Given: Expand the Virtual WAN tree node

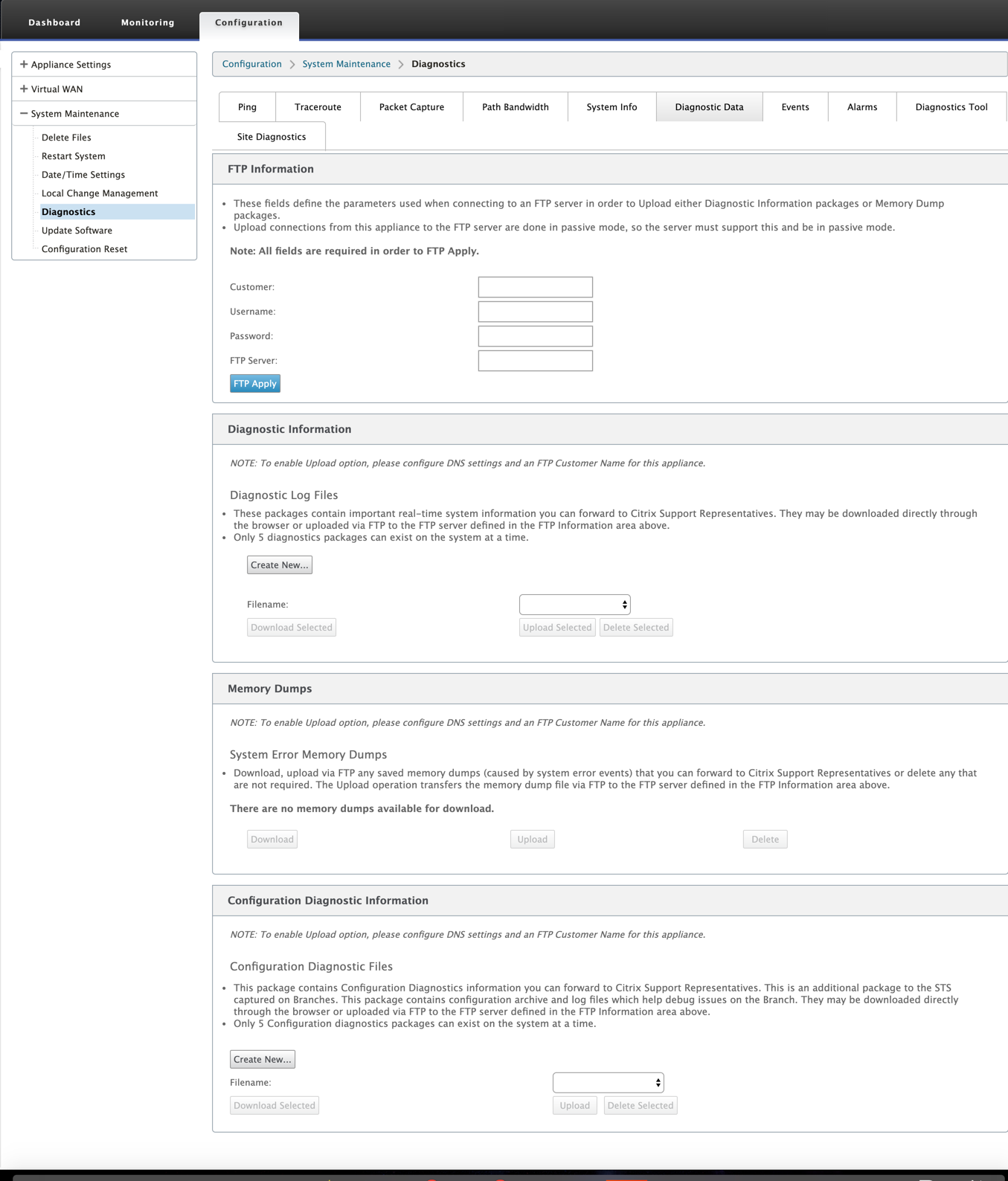Looking at the screenshot, I should (24, 89).
